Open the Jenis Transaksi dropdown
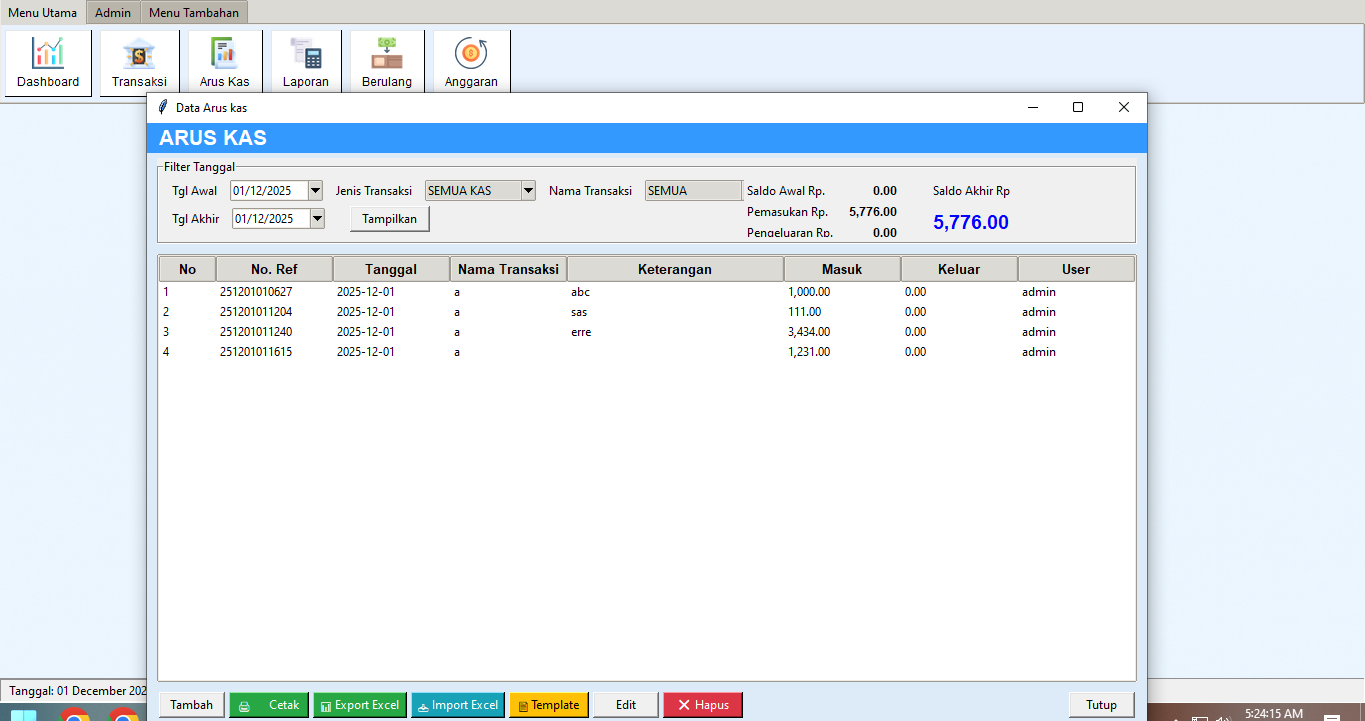Screen dimensions: 1365x721 [x=528, y=191]
